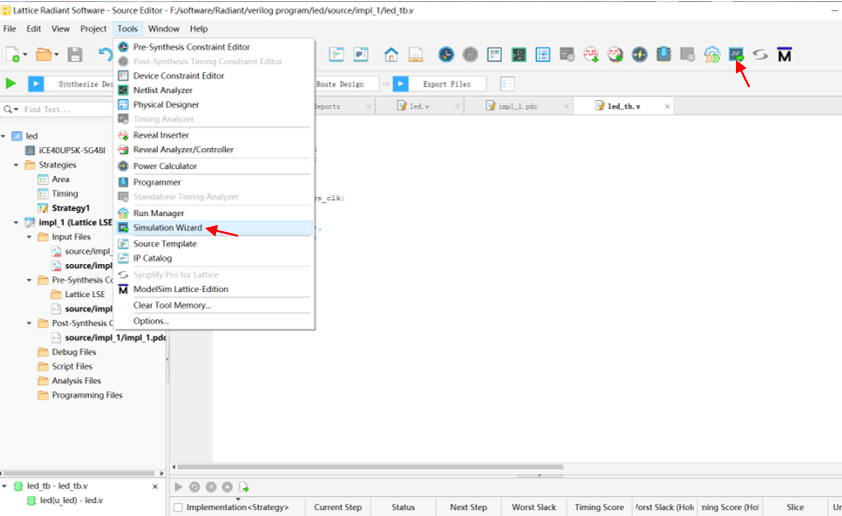This screenshot has width=842, height=516.
Task: Collapse the Input Files folder
Action: (29, 237)
